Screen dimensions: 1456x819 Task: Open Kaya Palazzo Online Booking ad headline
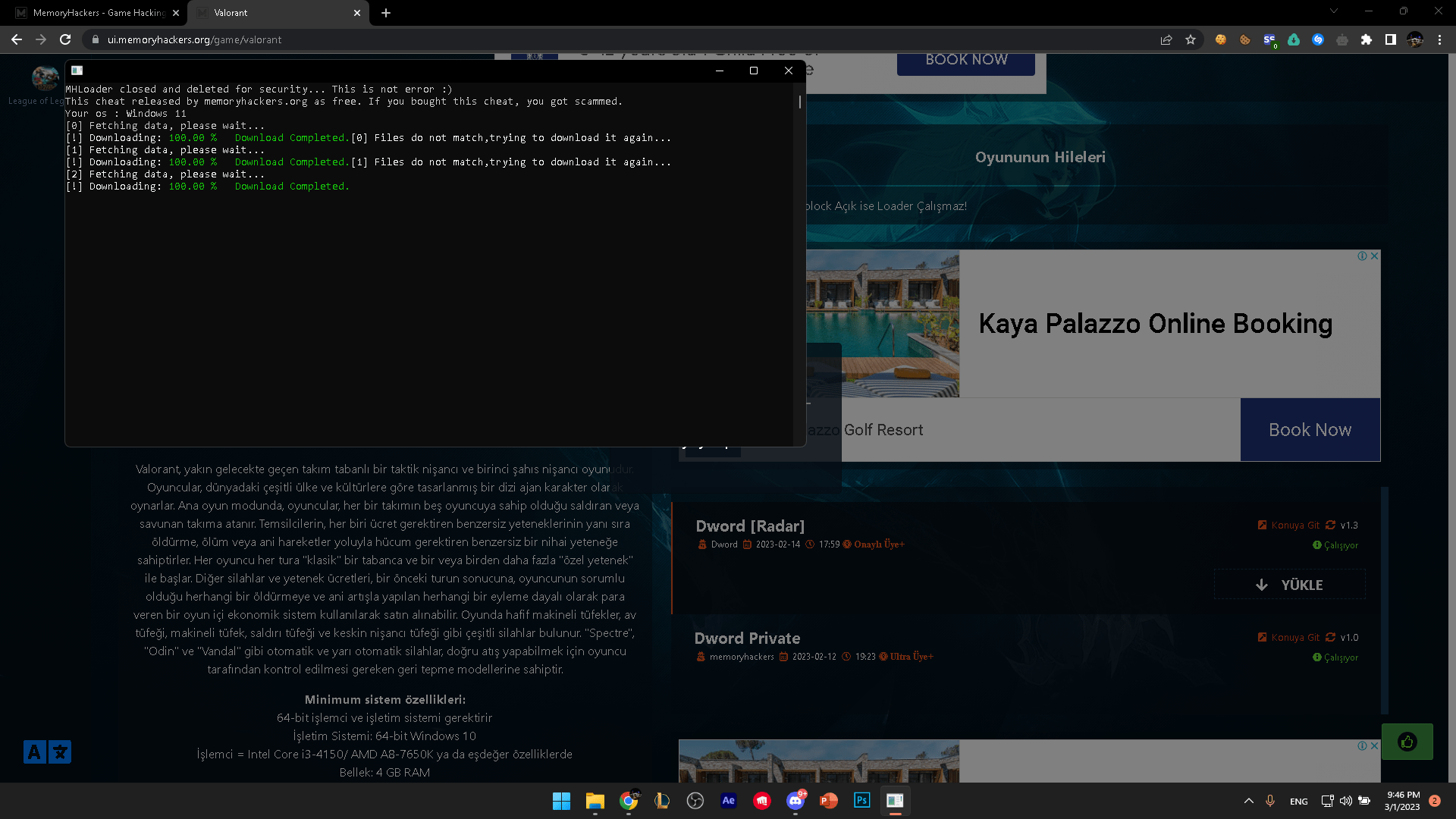pyautogui.click(x=1155, y=324)
